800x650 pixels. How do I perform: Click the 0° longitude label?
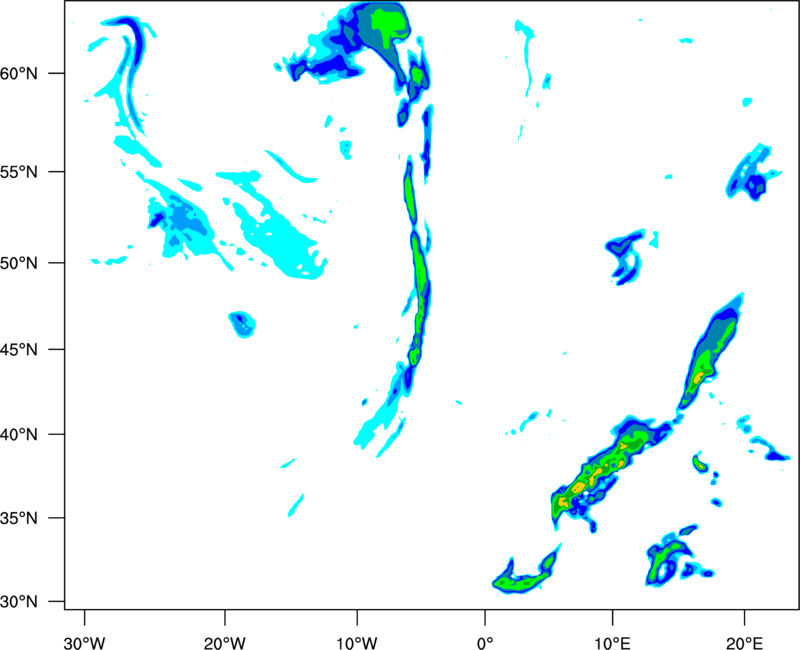click(485, 643)
